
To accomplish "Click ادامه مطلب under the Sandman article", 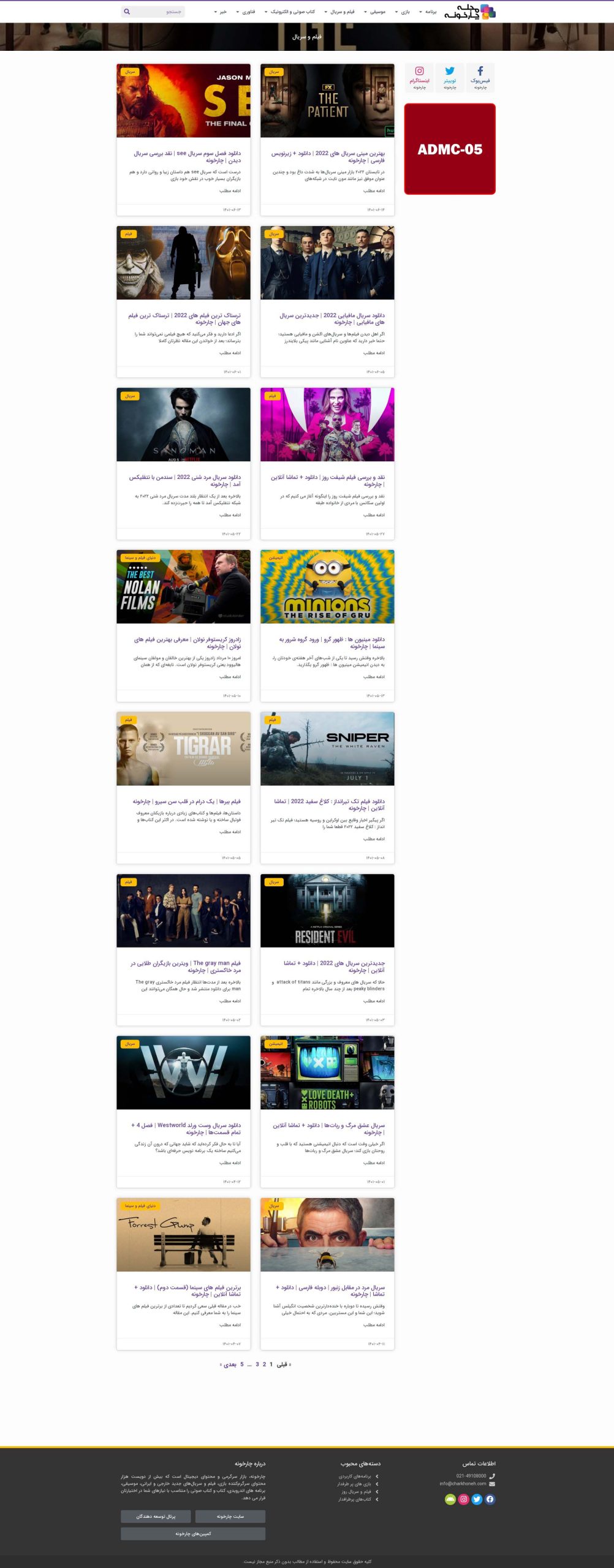I will point(230,515).
